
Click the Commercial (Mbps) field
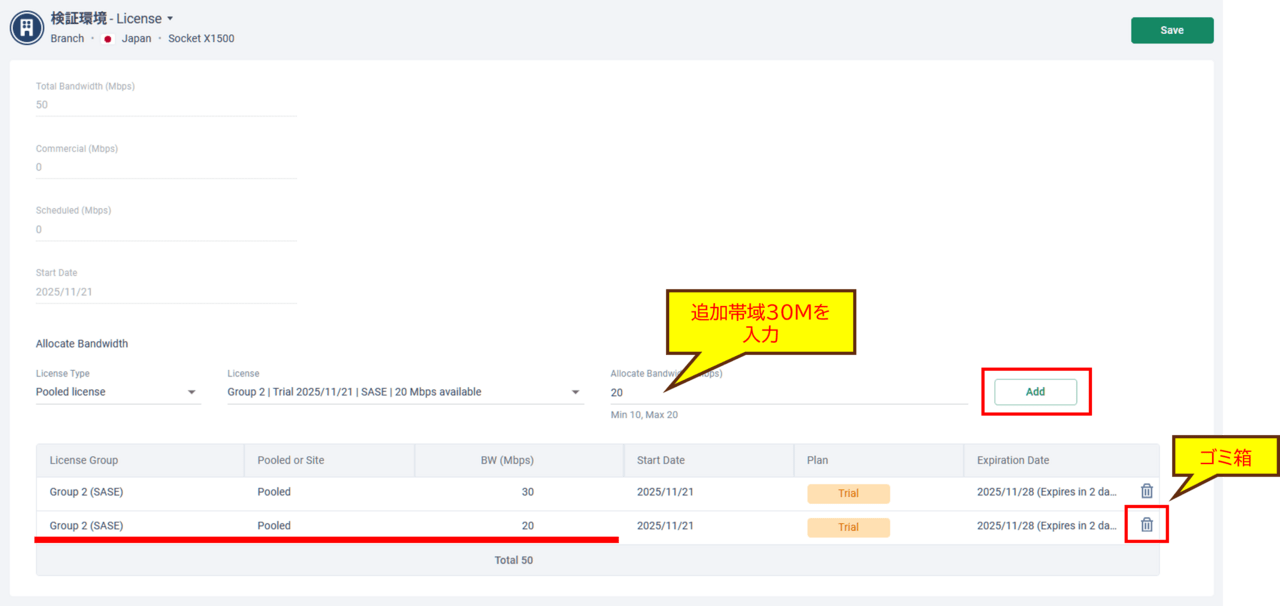[166, 167]
